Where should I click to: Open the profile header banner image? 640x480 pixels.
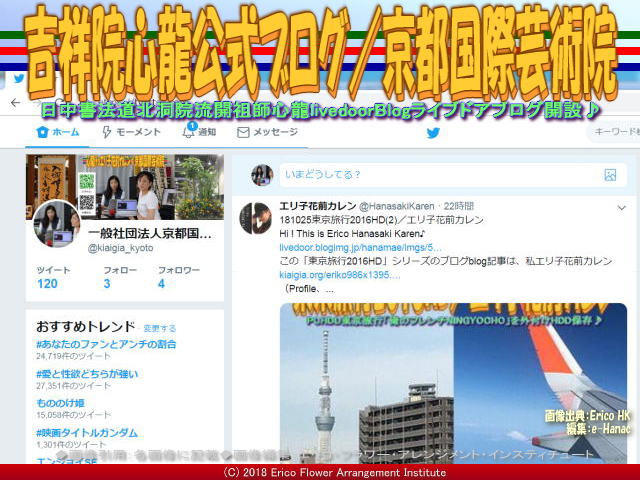125,187
